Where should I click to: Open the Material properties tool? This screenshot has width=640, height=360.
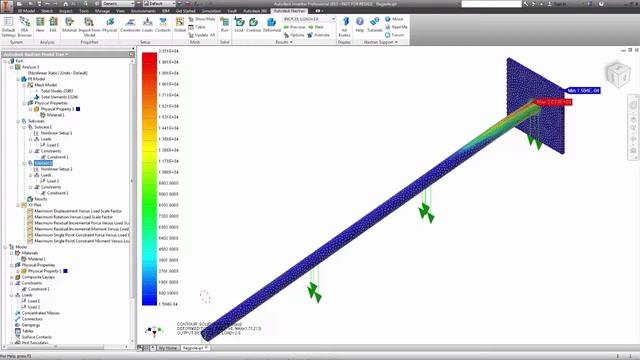(69, 24)
